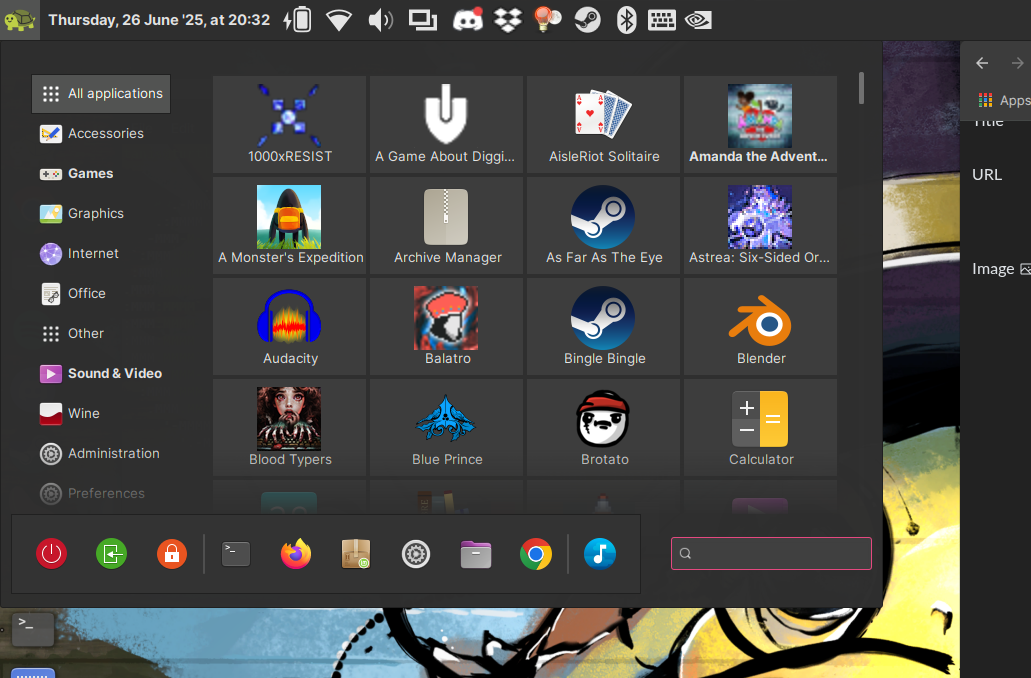Open Archive Manager
The image size is (1031, 678).
tap(446, 226)
